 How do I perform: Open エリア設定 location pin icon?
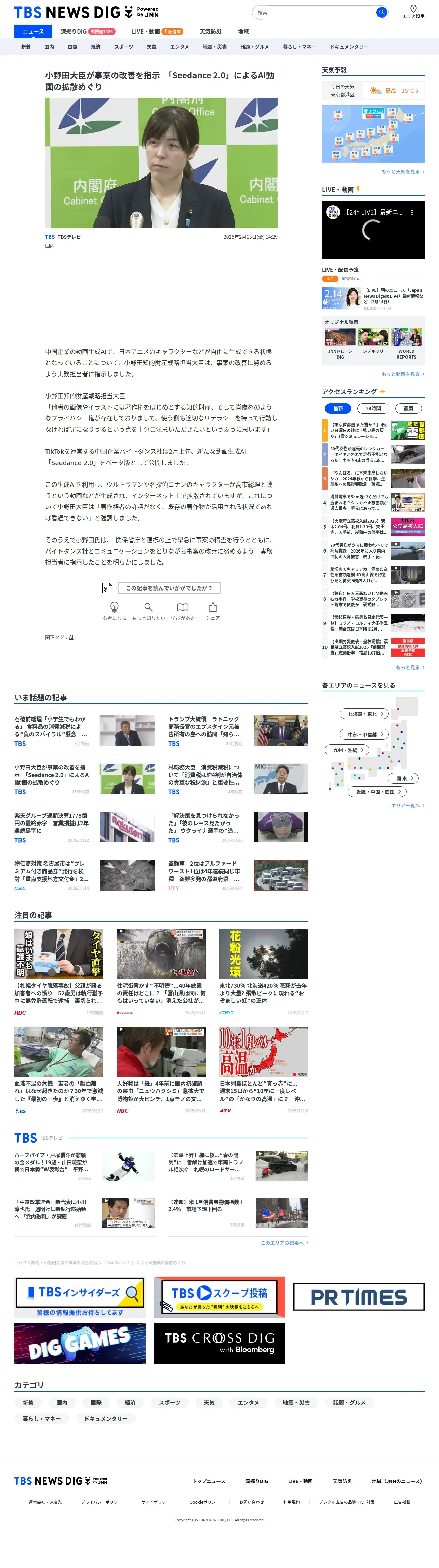(413, 9)
